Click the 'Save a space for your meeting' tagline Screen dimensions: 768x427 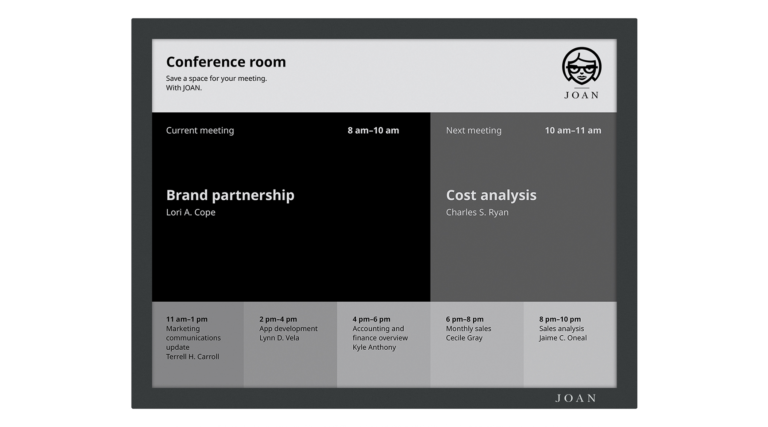pyautogui.click(x=216, y=78)
